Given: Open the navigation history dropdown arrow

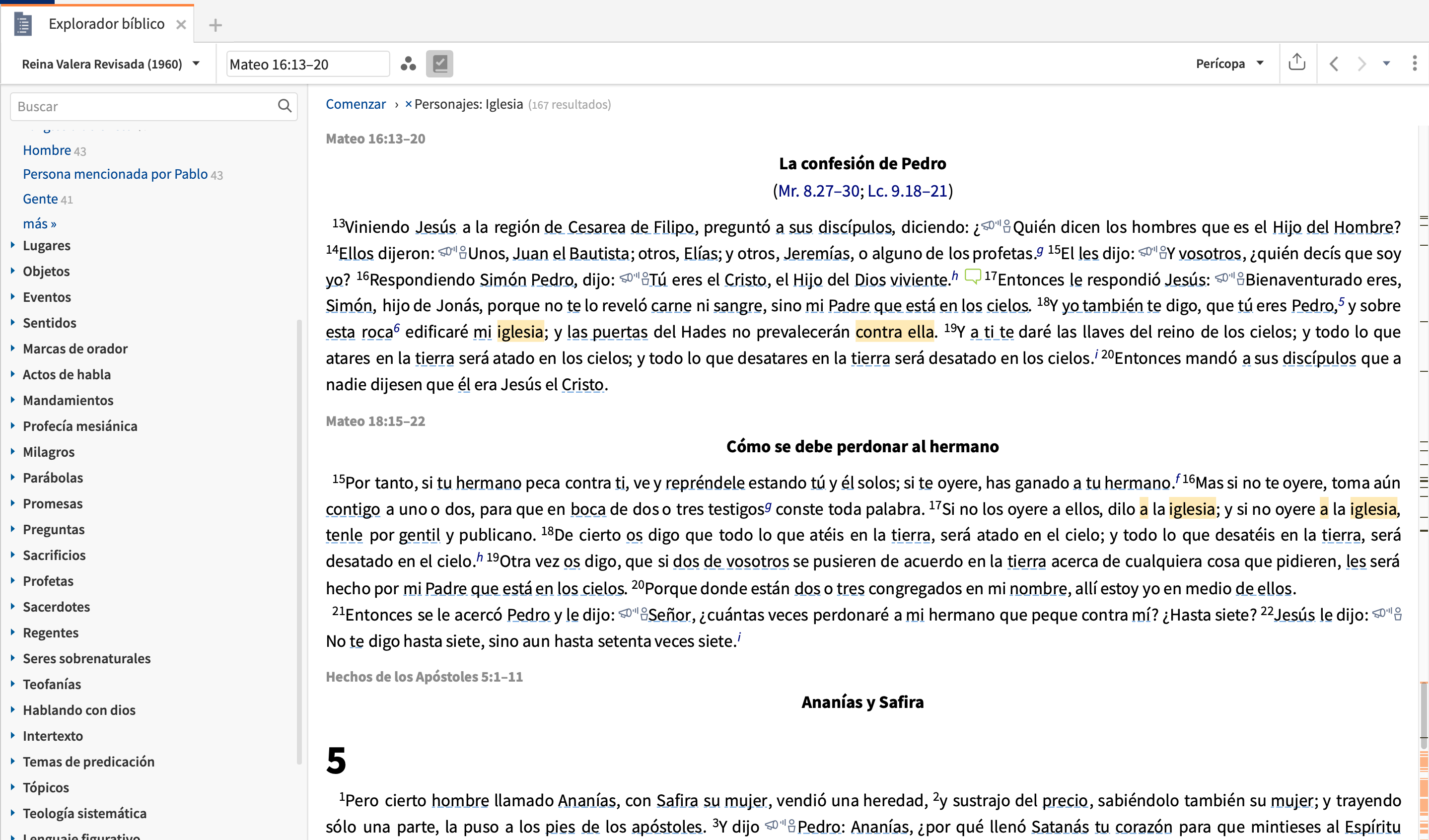Looking at the screenshot, I should (1386, 64).
